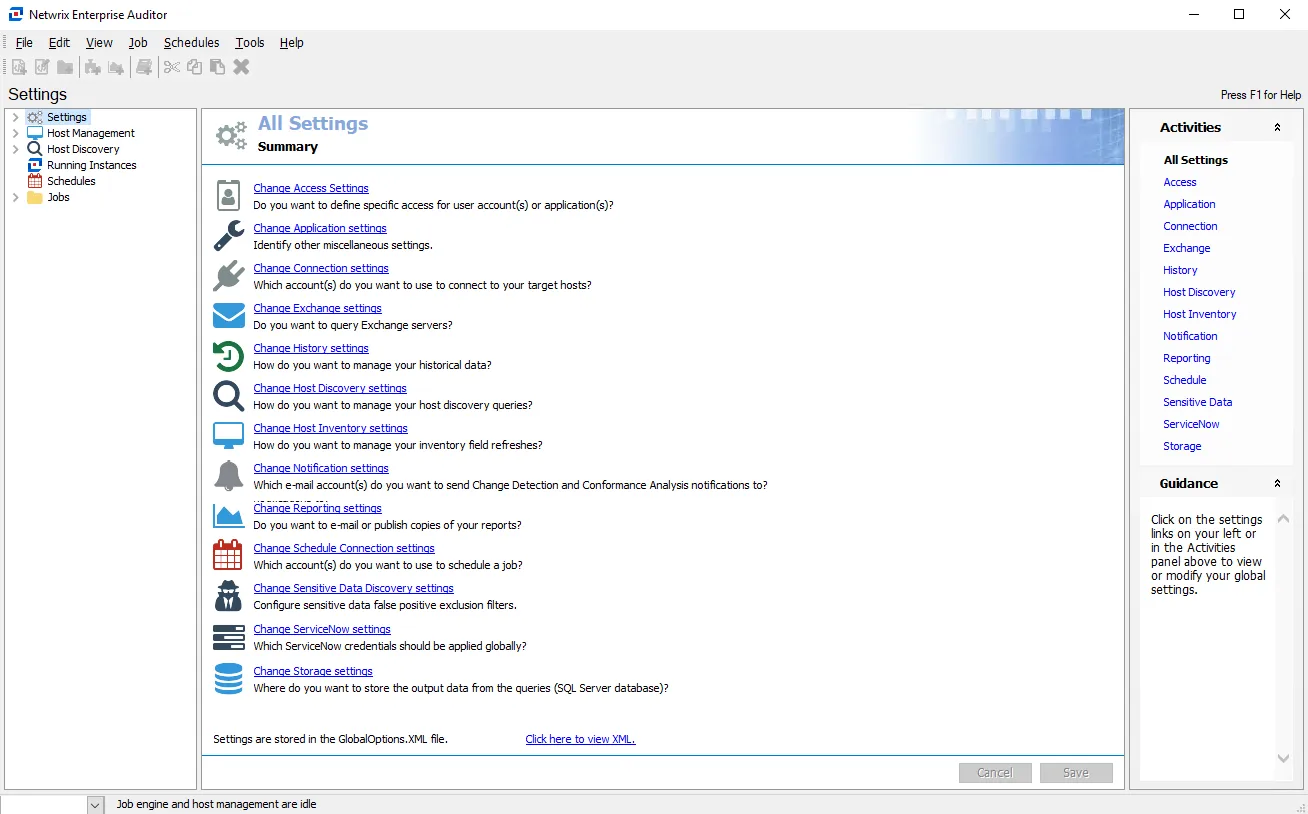Screen dimensions: 1308x814
Task: Expand the Host Management tree node
Action: tap(15, 133)
